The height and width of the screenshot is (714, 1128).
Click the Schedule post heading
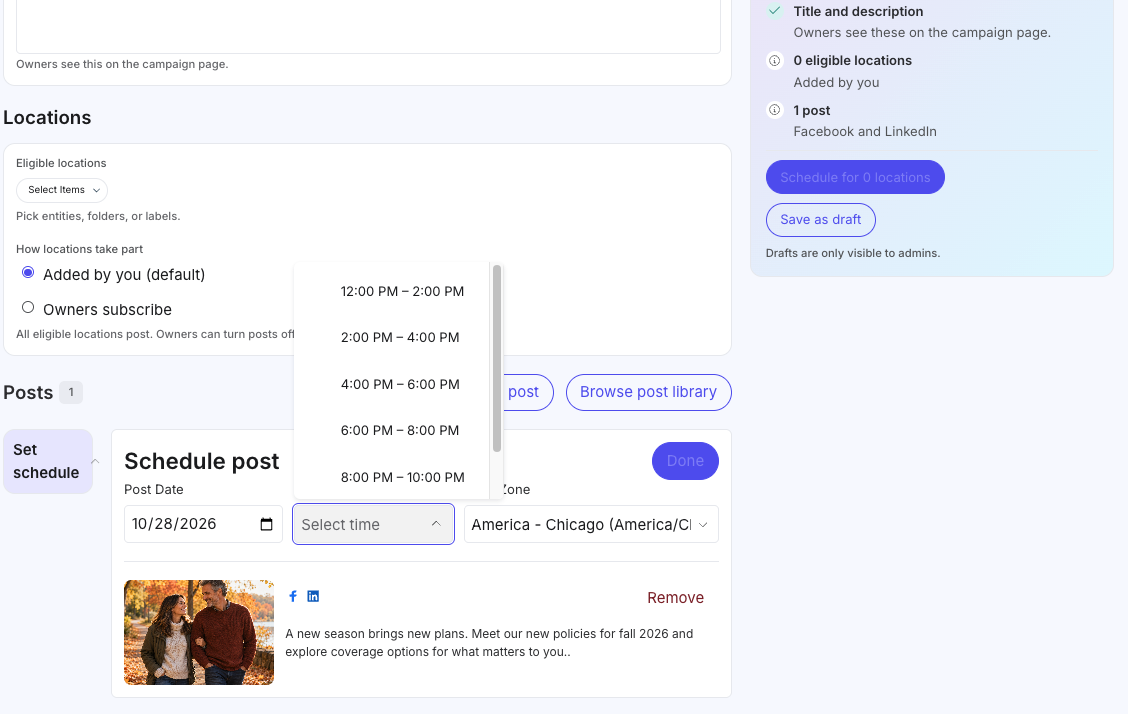click(x=202, y=461)
